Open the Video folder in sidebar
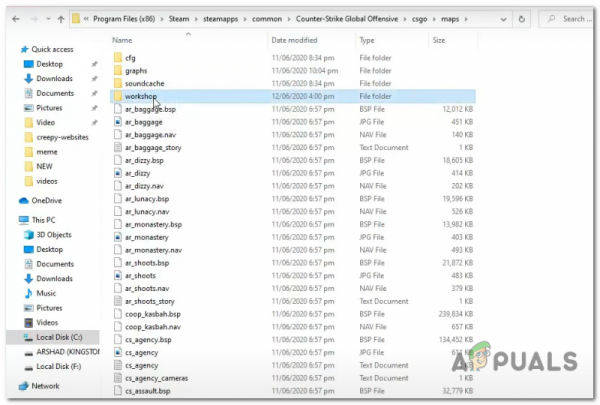The height and width of the screenshot is (405, 600). coord(46,122)
